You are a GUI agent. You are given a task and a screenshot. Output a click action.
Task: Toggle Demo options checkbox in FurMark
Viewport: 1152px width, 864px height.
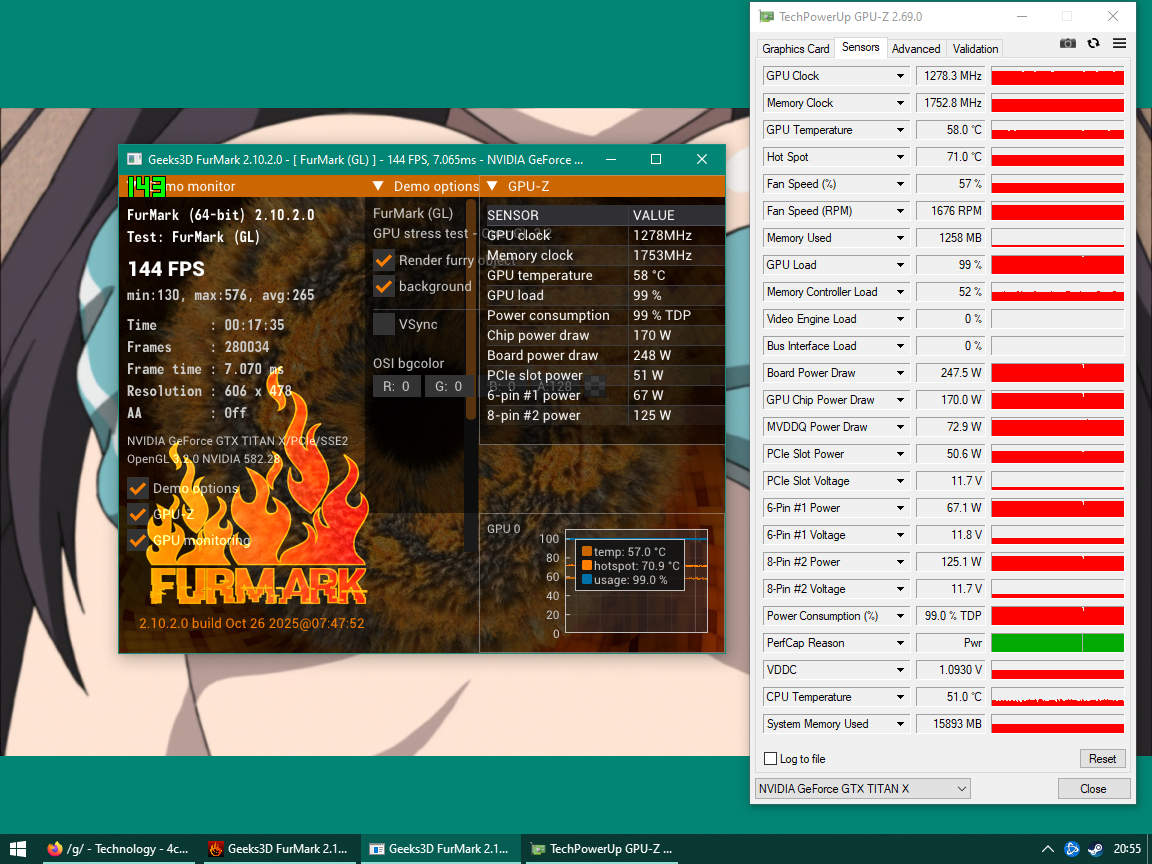(x=137, y=488)
